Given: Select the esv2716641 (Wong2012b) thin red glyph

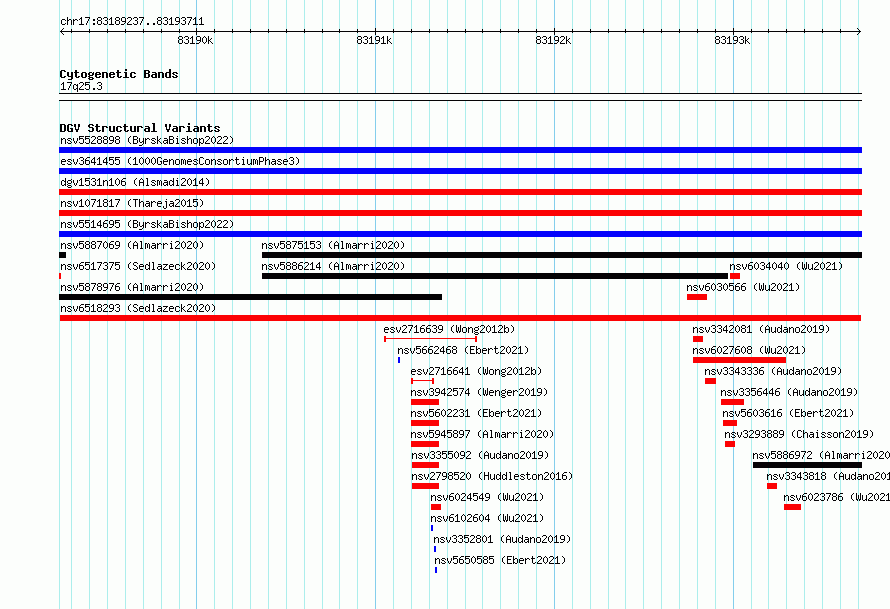Looking at the screenshot, I should click(x=422, y=381).
